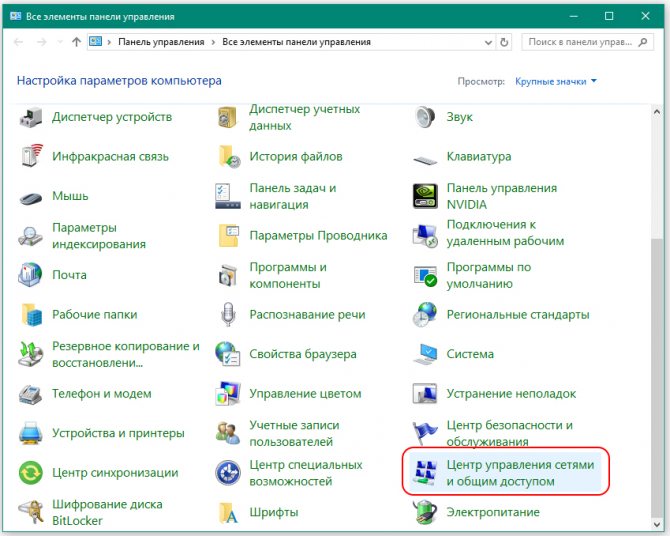Open Диспетчер устройств icon
Viewport: 670px width, 536px height.
click(x=30, y=117)
